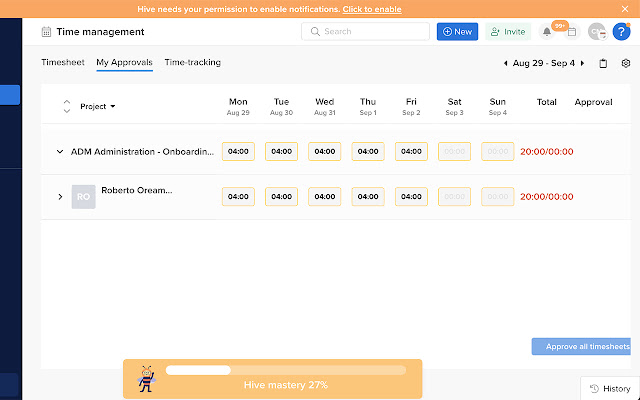Image resolution: width=640 pixels, height=400 pixels.
Task: Click the clipboard icon near date range
Action: 603,64
